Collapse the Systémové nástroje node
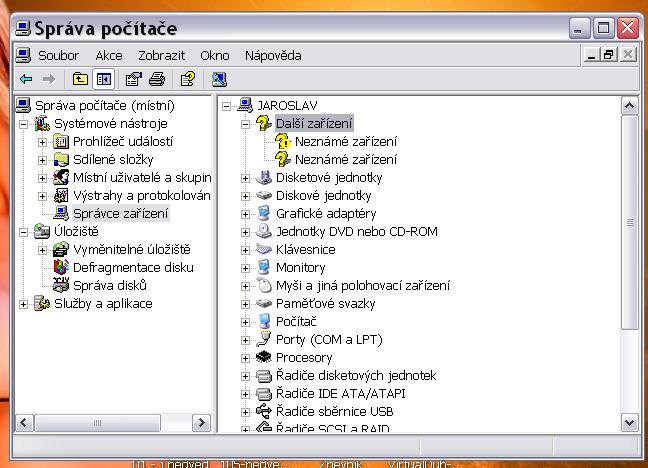This screenshot has width=648, height=468. 24,124
